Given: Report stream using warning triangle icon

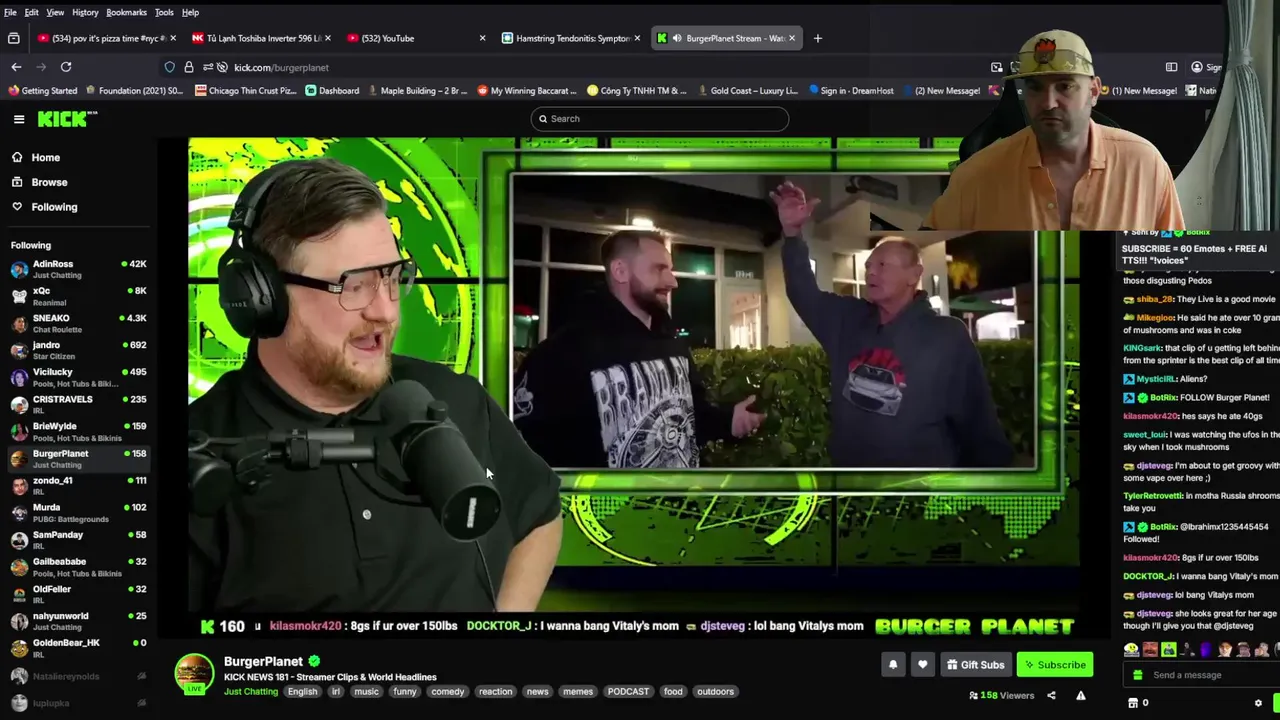Looking at the screenshot, I should (1080, 695).
